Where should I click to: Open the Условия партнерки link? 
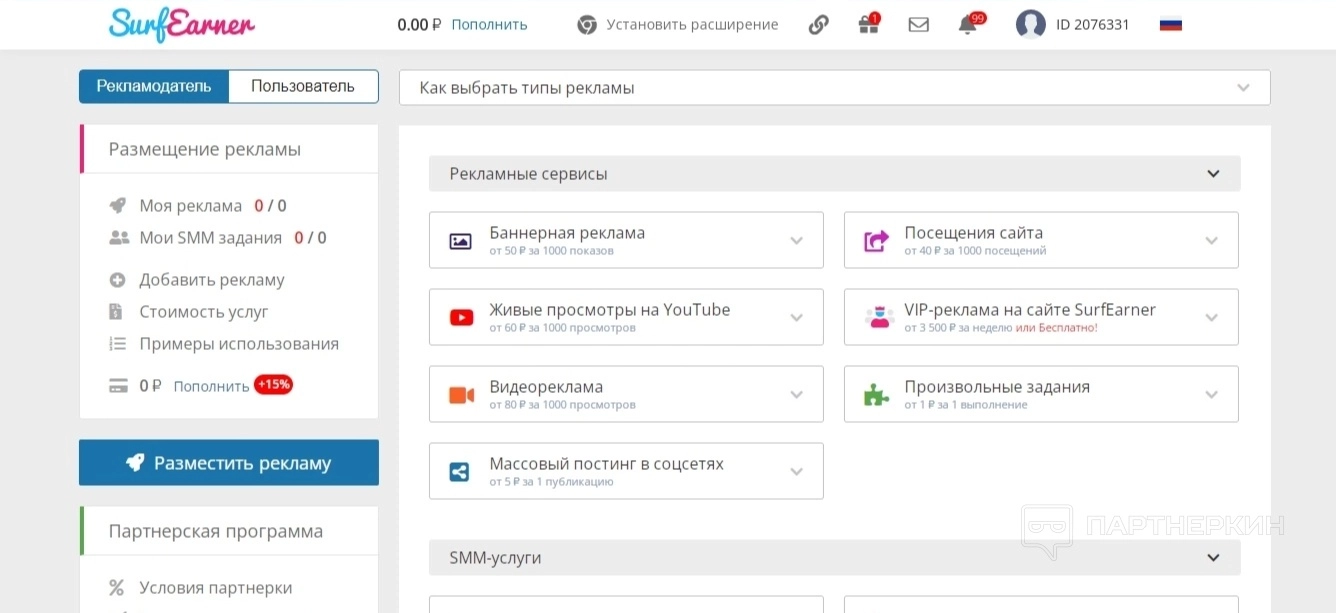(216, 588)
